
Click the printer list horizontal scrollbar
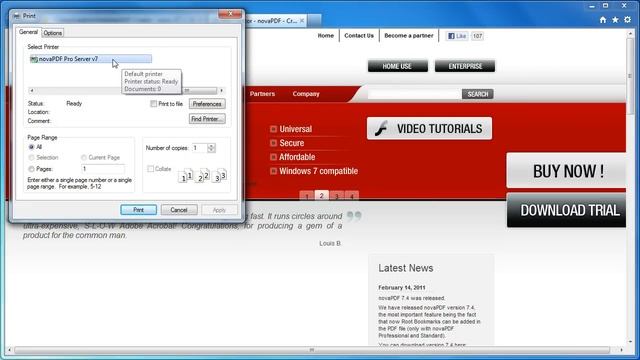coord(127,91)
